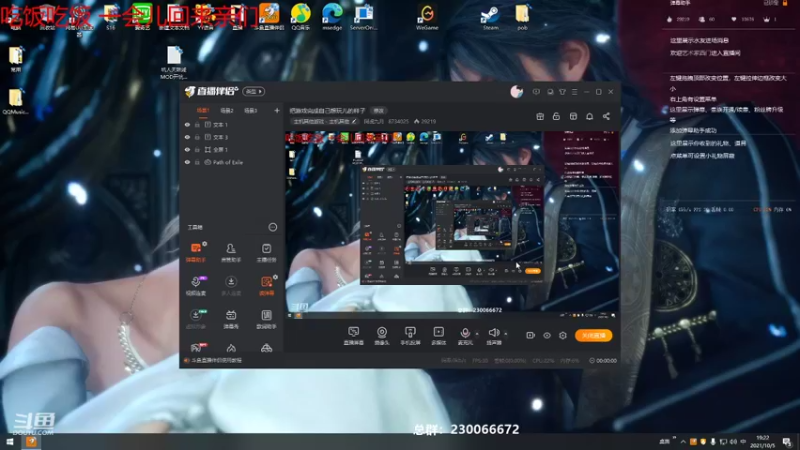Viewport: 800px width, 450px height.
Task: Switch to scene tab 2
Action: [227, 110]
